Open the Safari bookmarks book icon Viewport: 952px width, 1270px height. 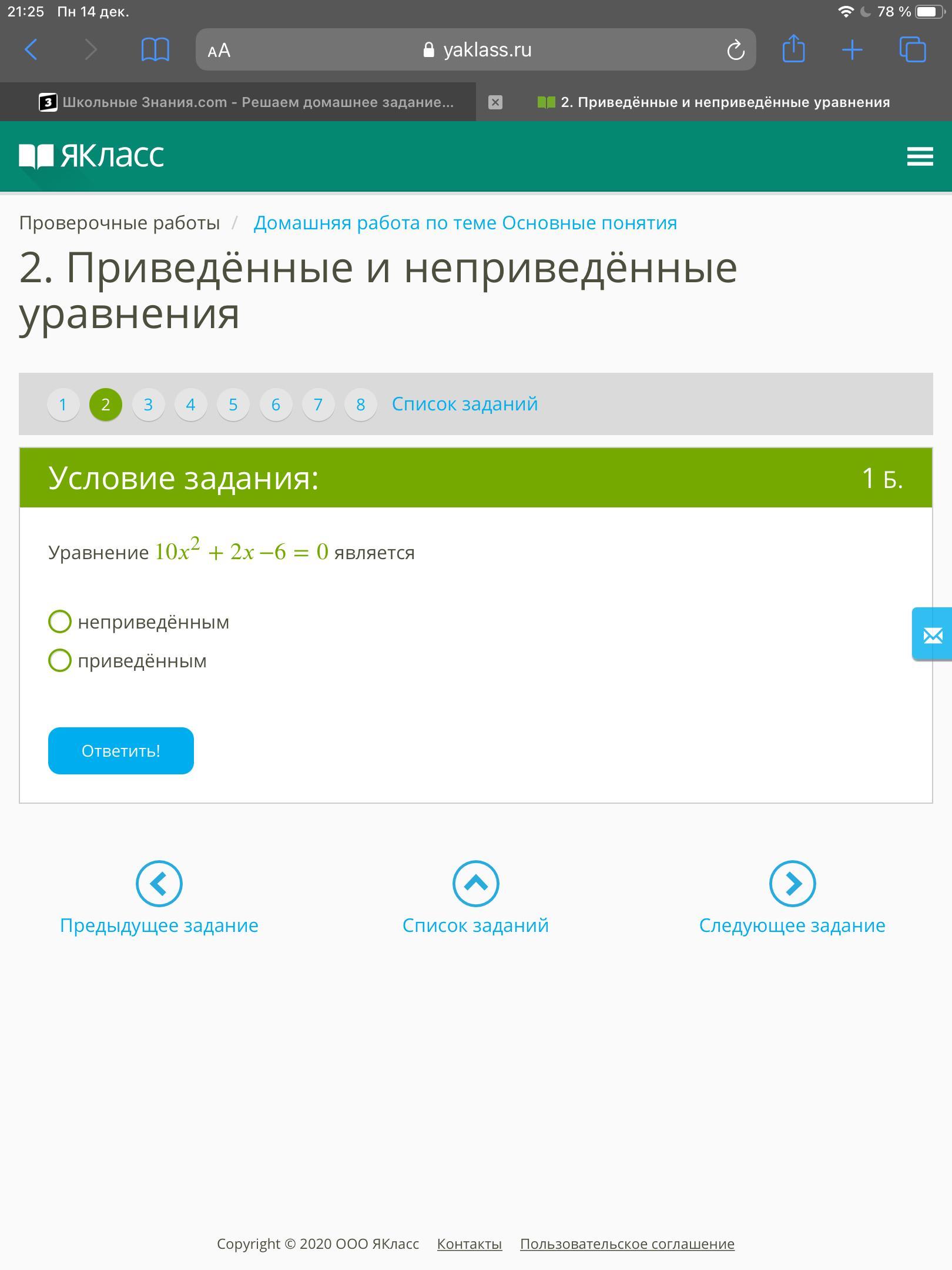[155, 49]
